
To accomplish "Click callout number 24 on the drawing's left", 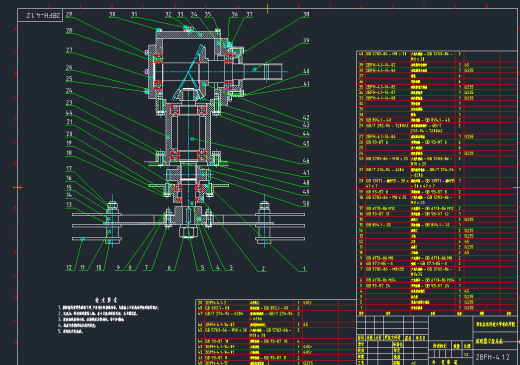I will (x=69, y=91).
